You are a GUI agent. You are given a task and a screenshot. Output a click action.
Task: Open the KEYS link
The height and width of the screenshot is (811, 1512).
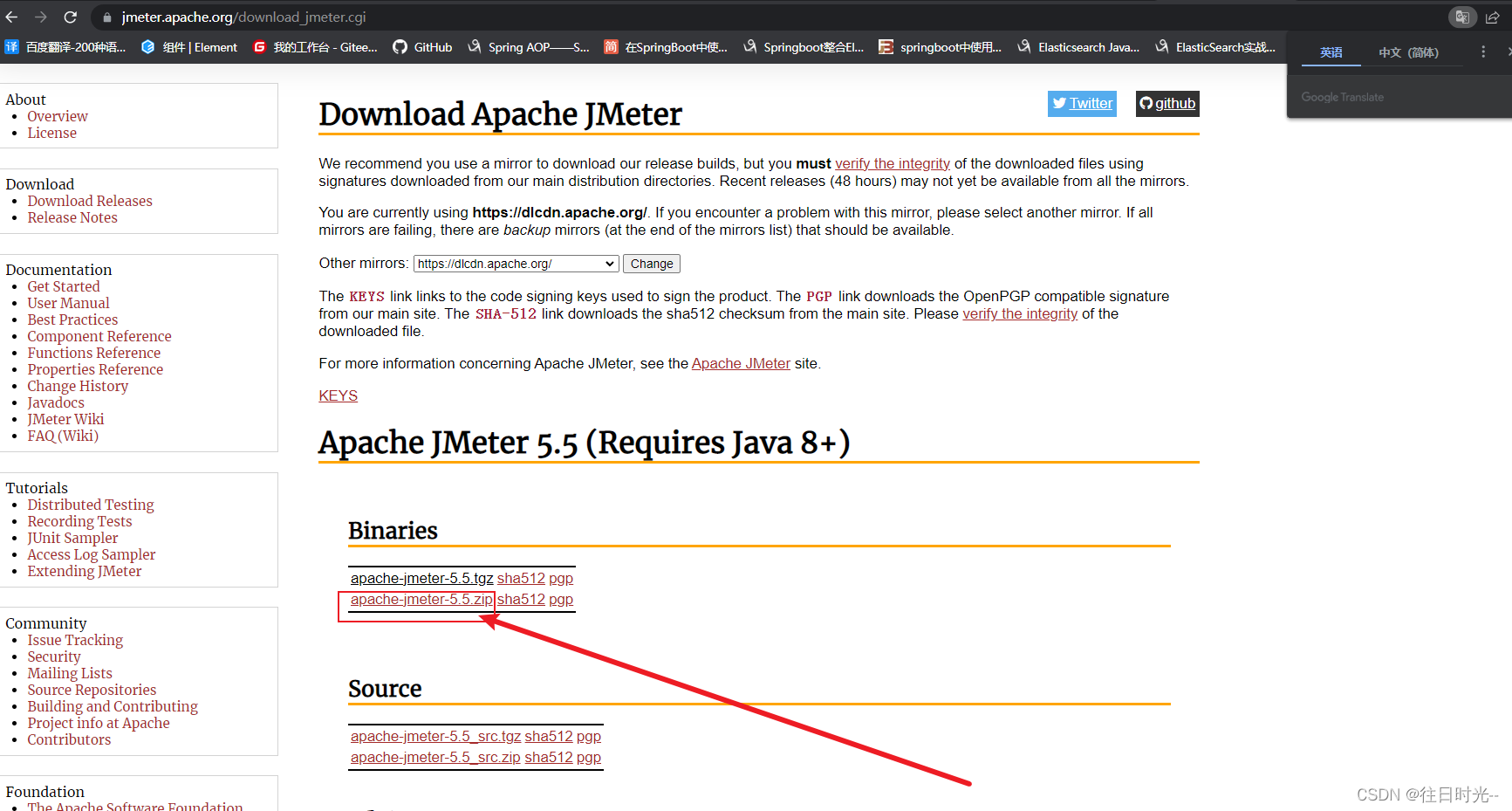click(338, 395)
